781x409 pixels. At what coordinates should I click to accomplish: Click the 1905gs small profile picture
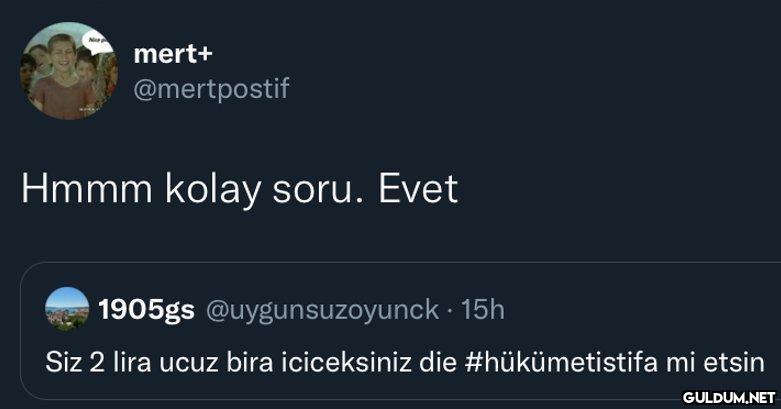tap(66, 309)
